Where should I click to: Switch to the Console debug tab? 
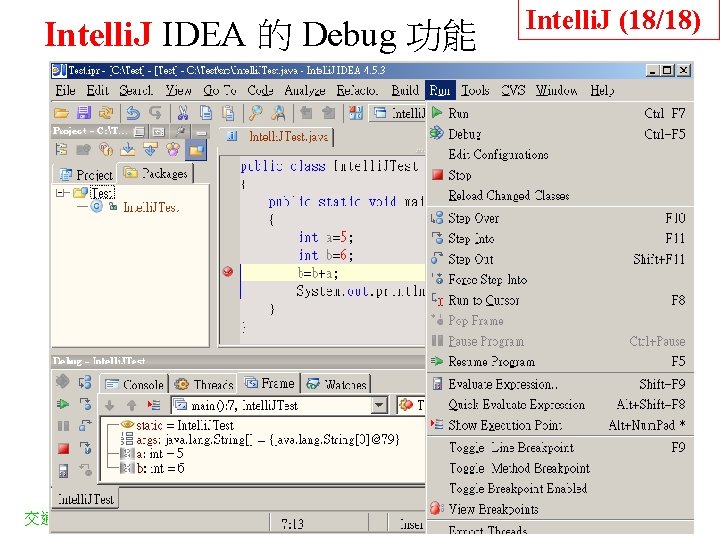point(134,384)
